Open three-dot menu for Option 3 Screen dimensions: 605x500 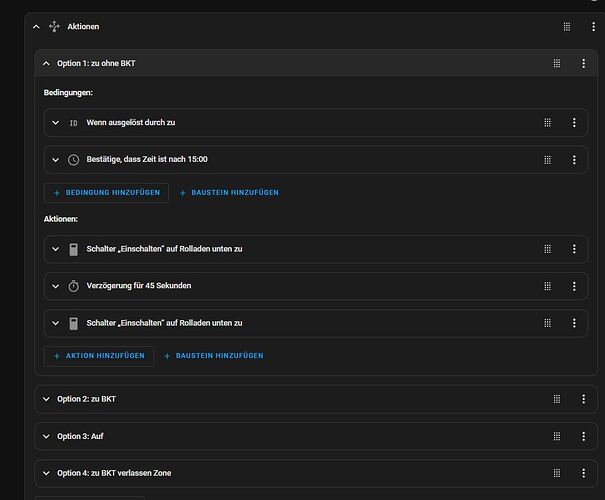tap(583, 436)
